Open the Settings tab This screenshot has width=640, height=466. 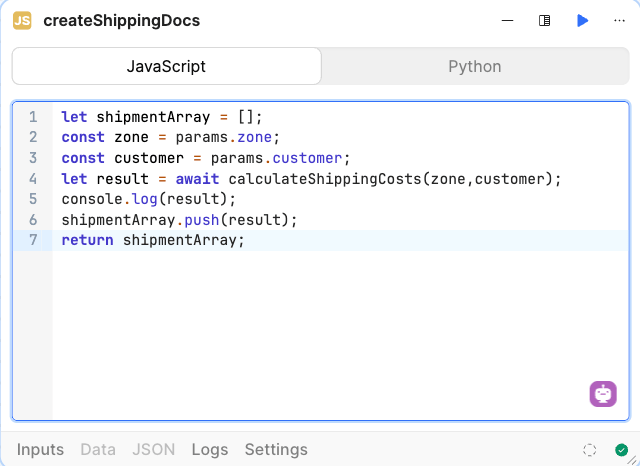276,449
